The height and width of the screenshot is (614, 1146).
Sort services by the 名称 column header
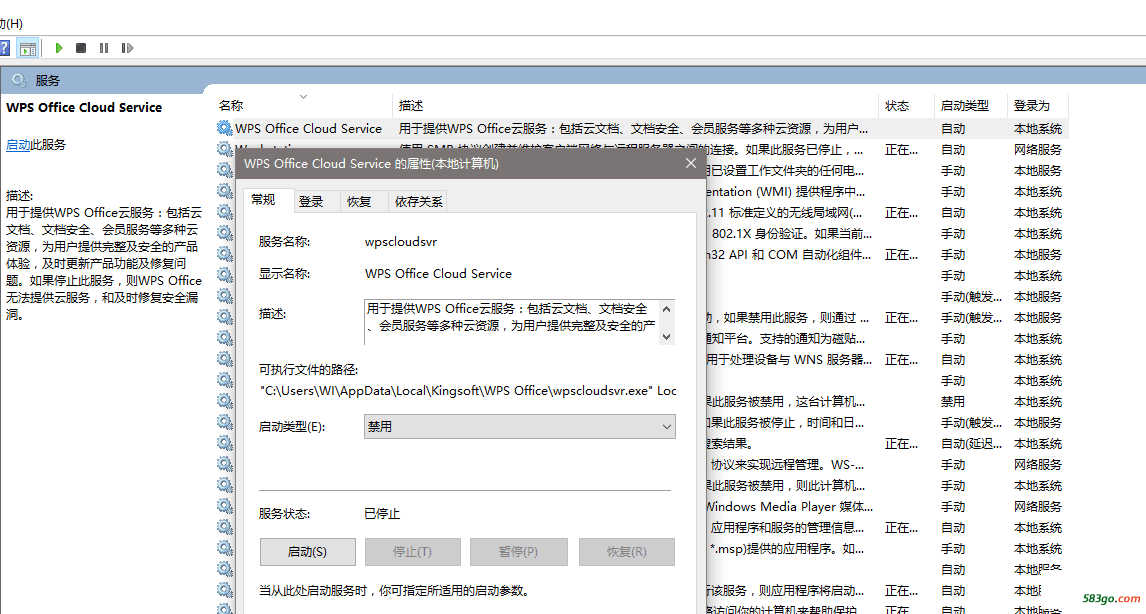pyautogui.click(x=231, y=106)
